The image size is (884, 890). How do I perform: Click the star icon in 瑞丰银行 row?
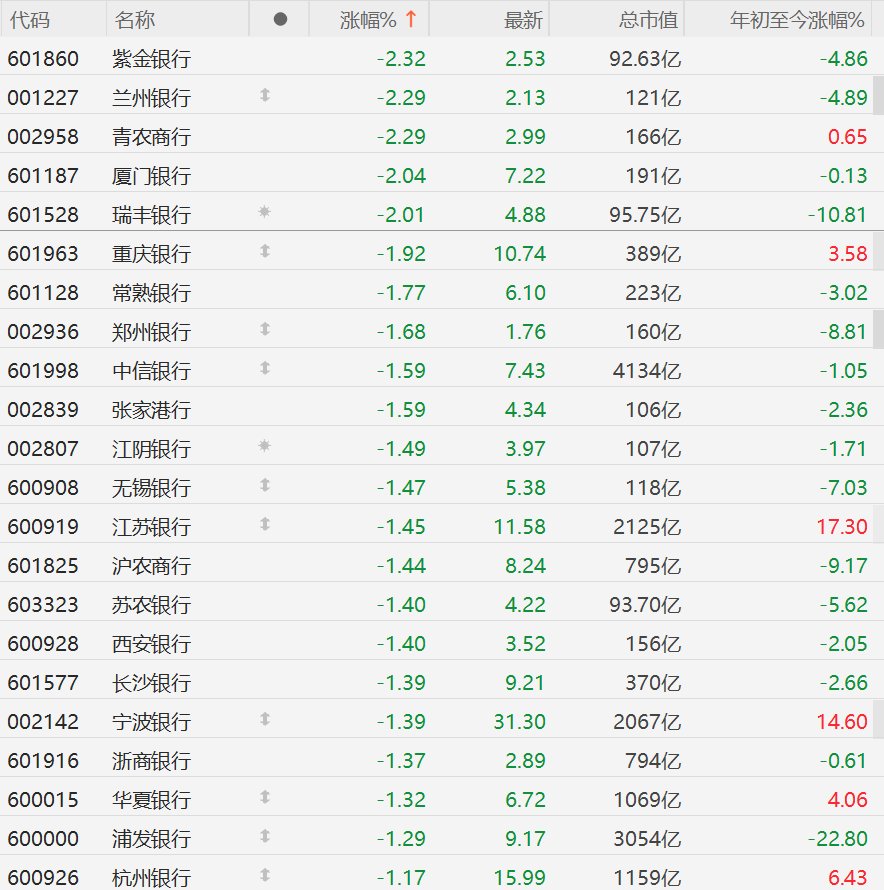coord(265,212)
